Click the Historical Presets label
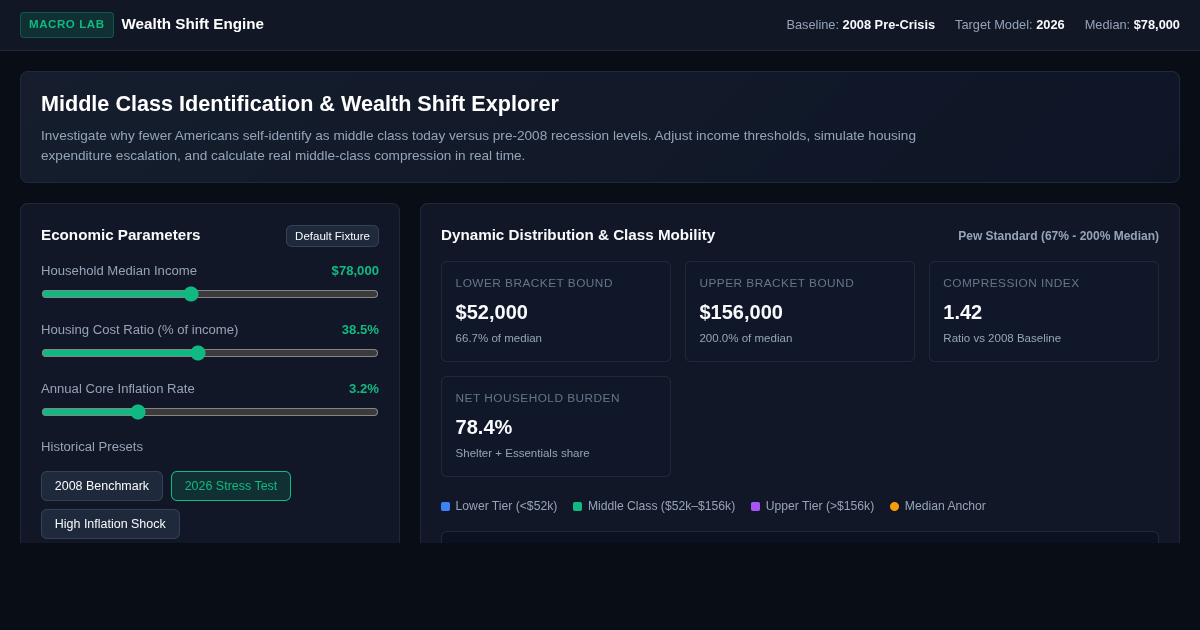 (92, 447)
